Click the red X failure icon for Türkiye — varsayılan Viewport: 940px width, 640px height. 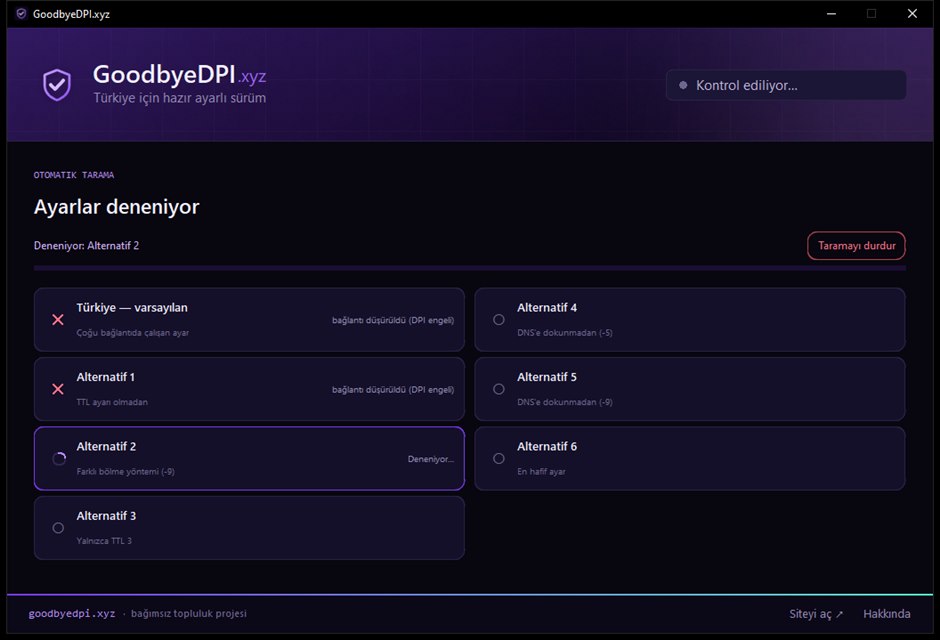[x=58, y=319]
